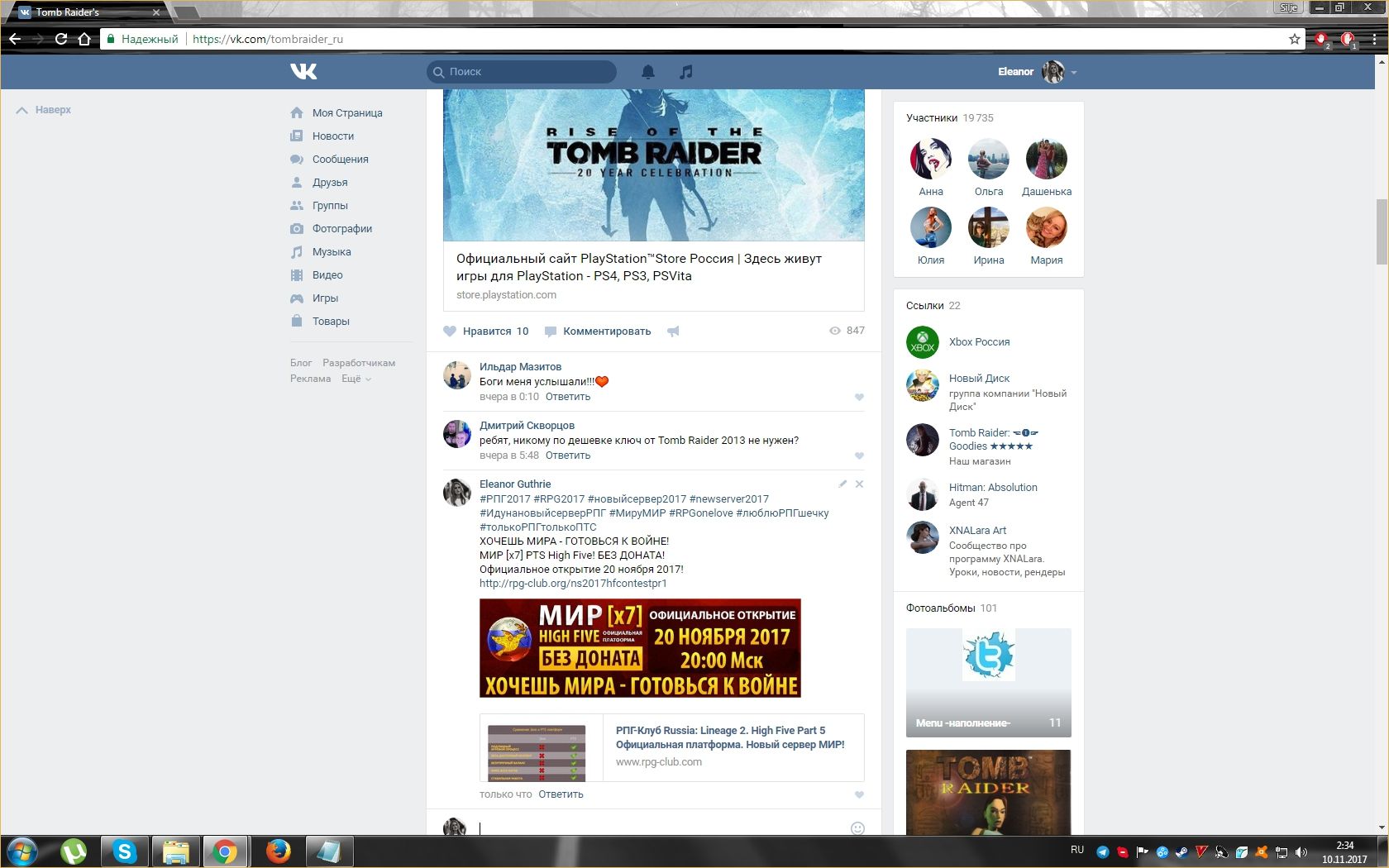Reply to Дмитрий Скворцов's comment via Ответить
The image size is (1389, 868).
coord(568,455)
